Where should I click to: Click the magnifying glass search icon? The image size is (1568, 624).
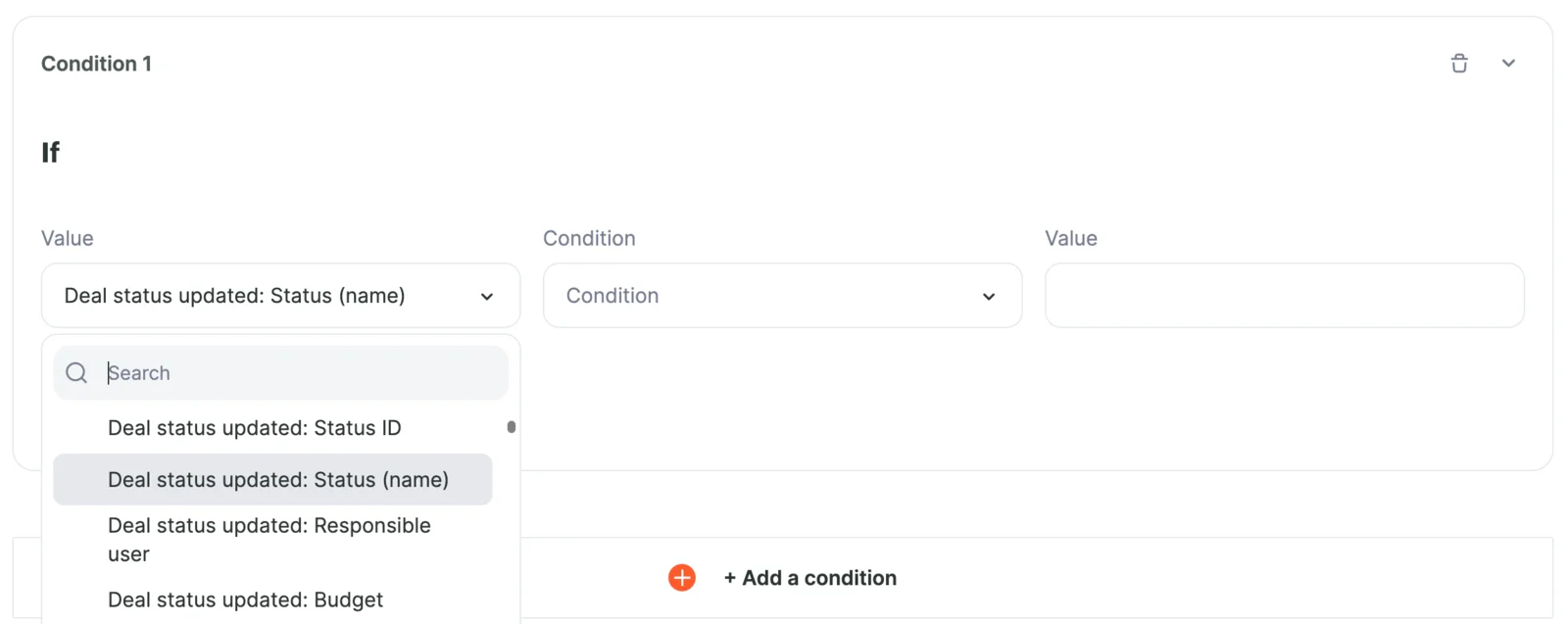pyautogui.click(x=75, y=372)
